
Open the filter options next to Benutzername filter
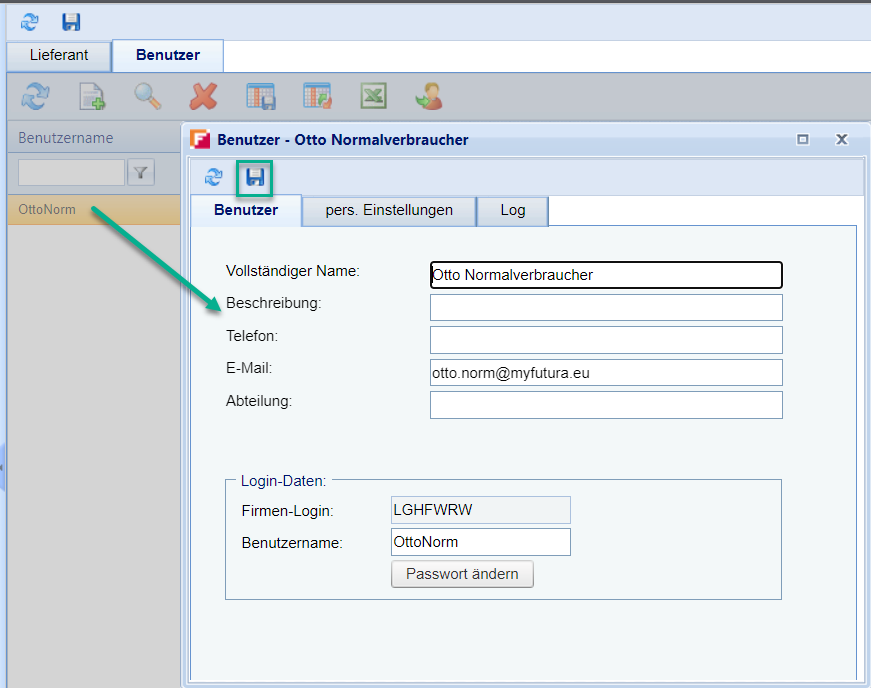point(141,173)
